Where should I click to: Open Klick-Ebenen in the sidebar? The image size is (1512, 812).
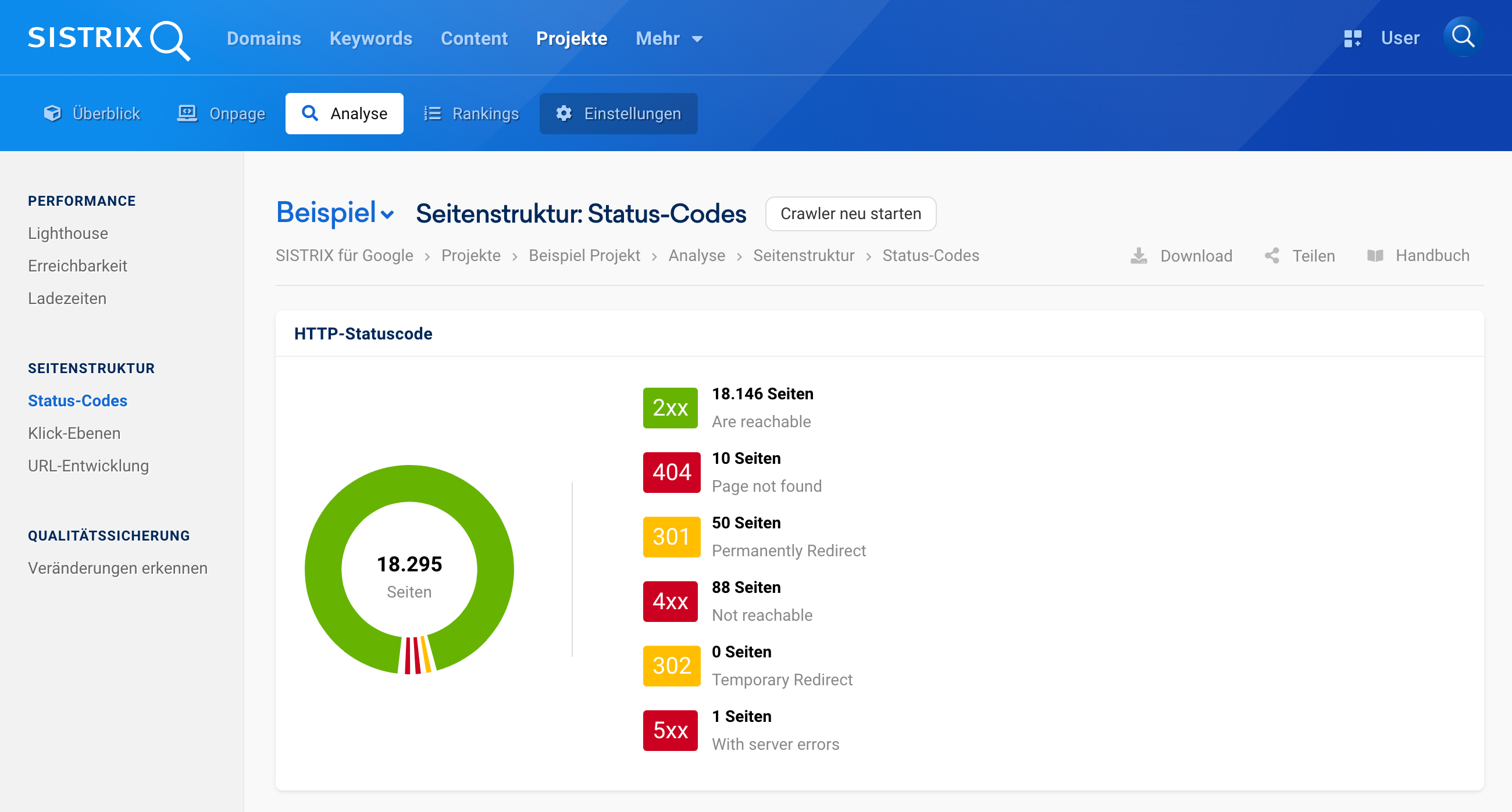coord(74,433)
